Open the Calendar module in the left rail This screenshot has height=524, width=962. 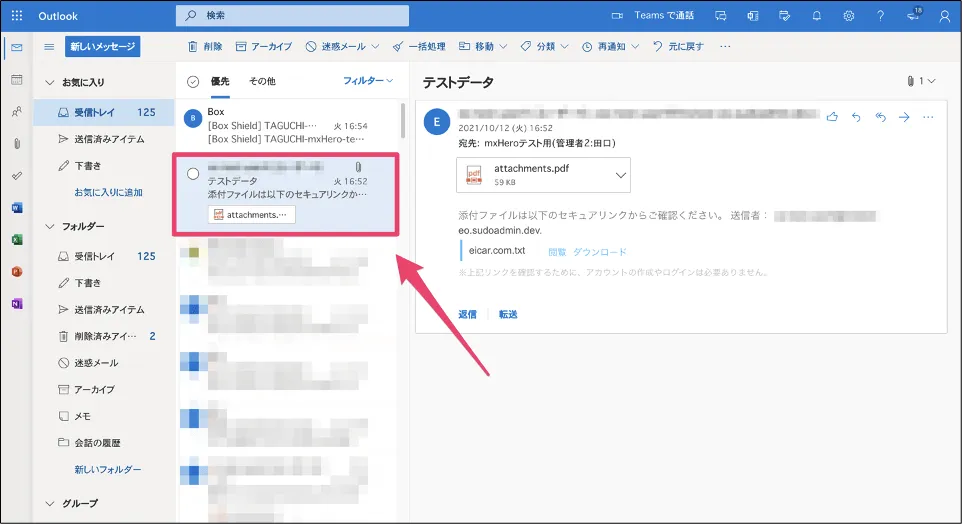pos(17,80)
